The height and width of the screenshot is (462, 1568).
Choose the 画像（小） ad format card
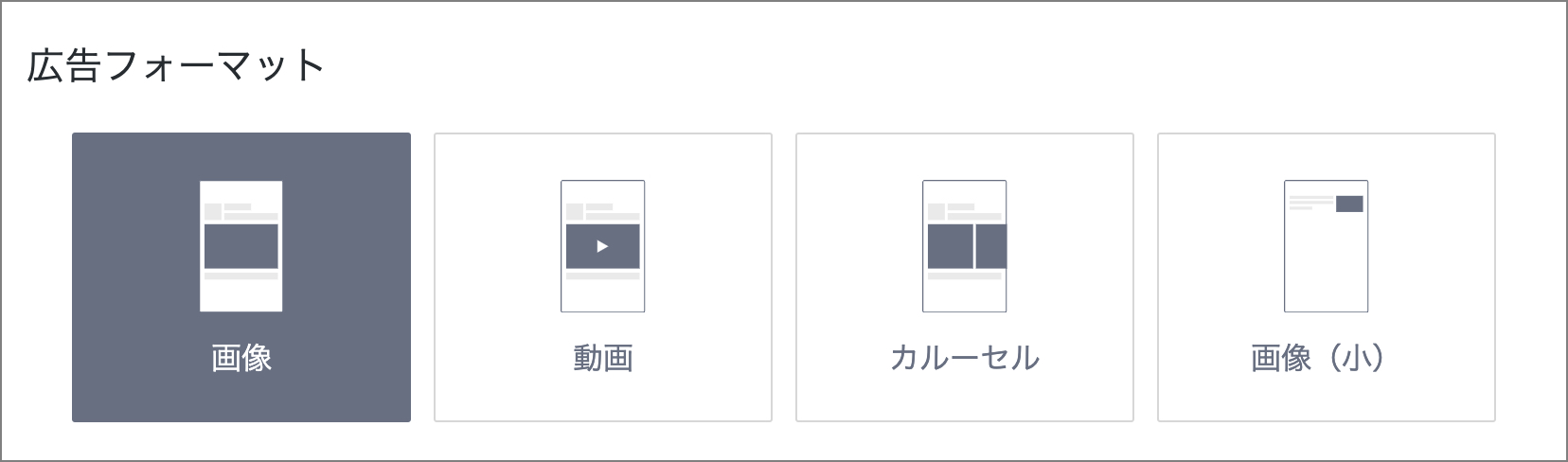pos(1327,277)
